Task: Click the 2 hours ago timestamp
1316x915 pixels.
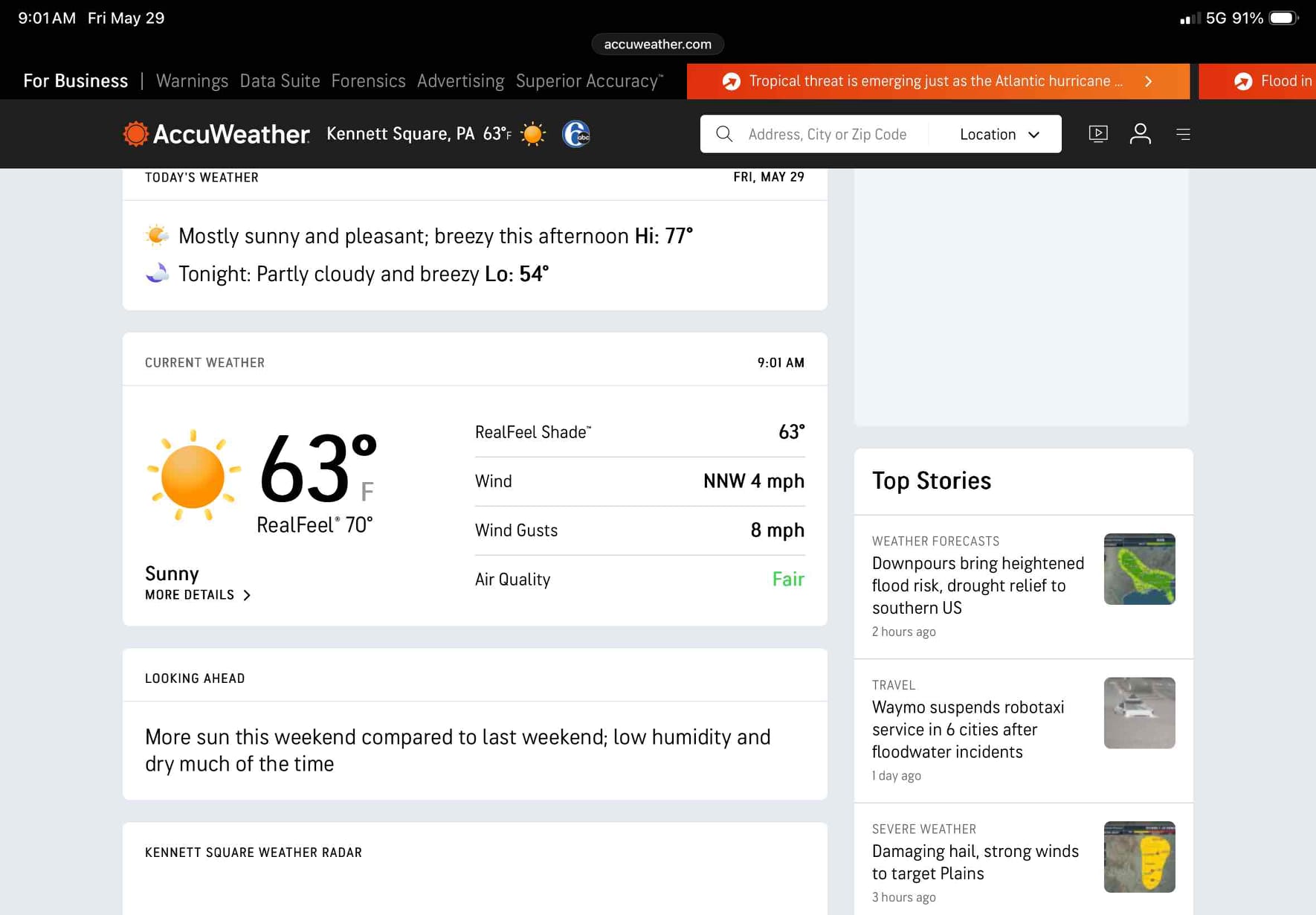Action: 904,632
